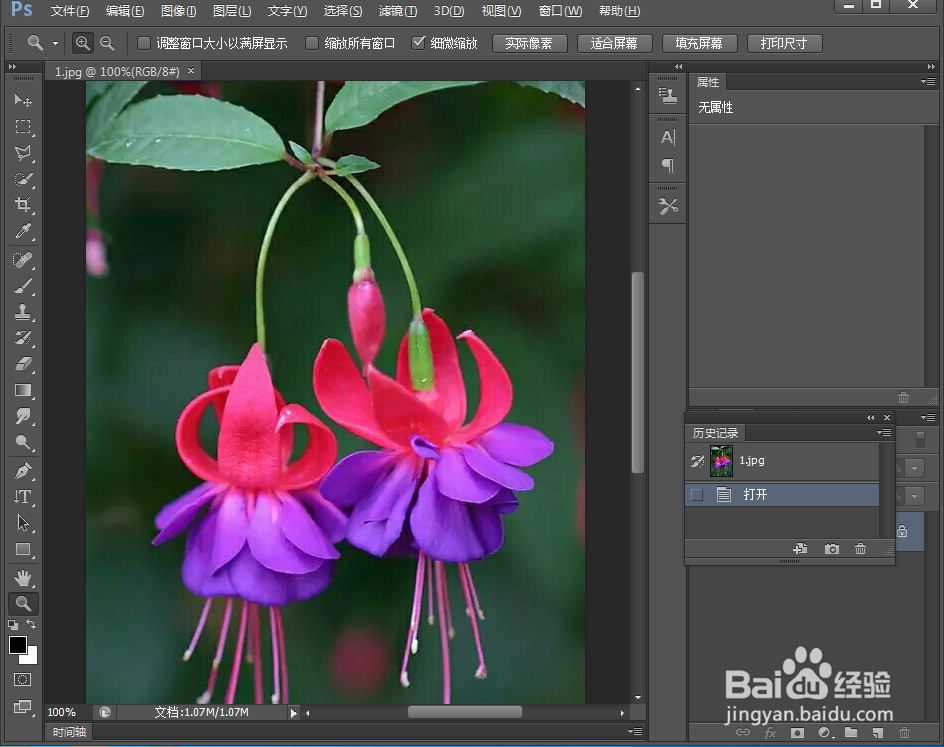This screenshot has height=747, width=944.
Task: Create new snapshot in History panel
Action: click(x=831, y=549)
